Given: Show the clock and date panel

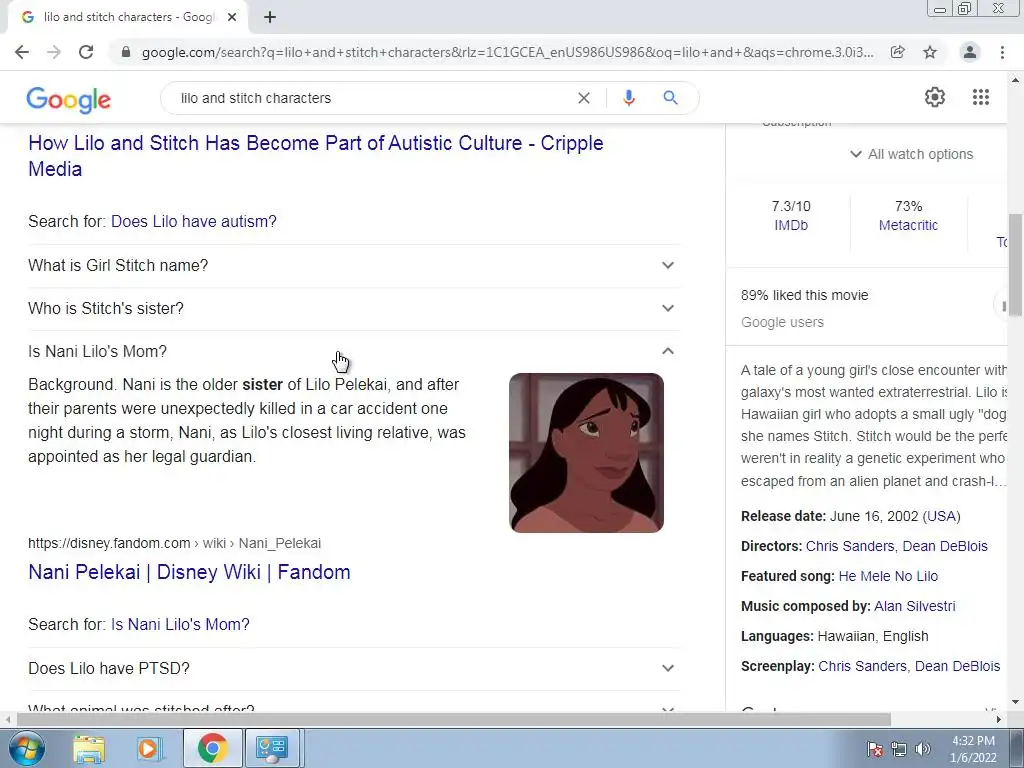Looking at the screenshot, I should [973, 749].
